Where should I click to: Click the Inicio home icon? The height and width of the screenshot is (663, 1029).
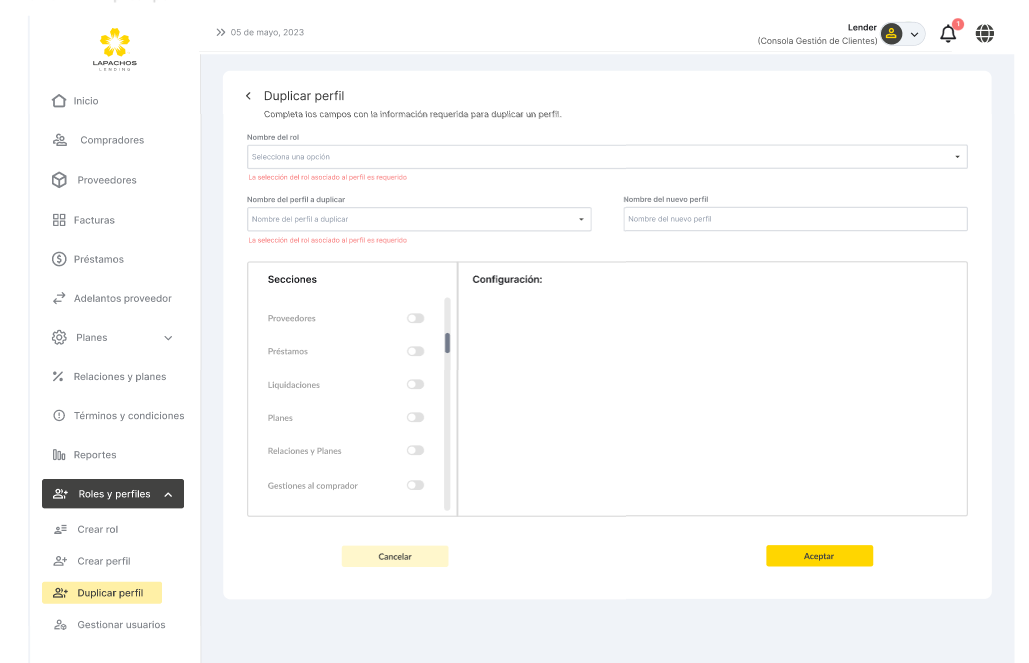[x=59, y=101]
